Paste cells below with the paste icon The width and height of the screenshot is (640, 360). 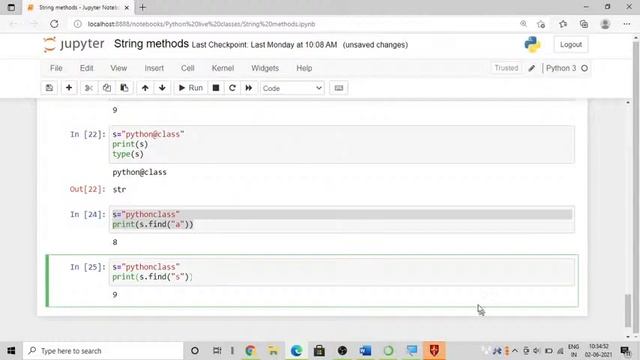[124, 88]
